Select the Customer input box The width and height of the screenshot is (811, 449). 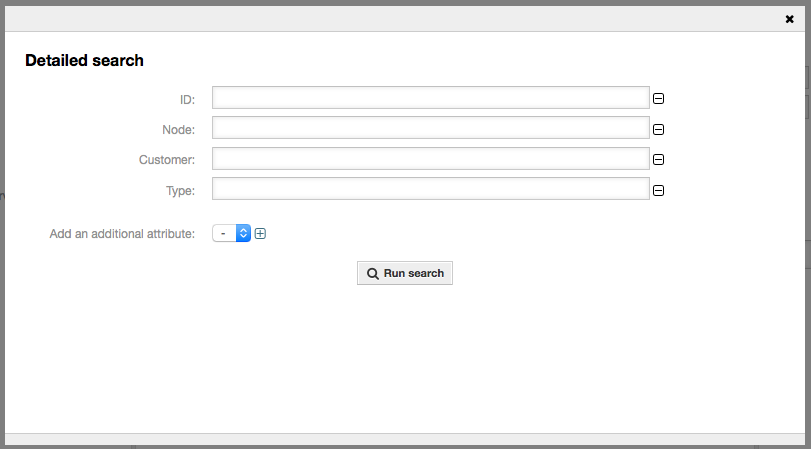click(431, 159)
